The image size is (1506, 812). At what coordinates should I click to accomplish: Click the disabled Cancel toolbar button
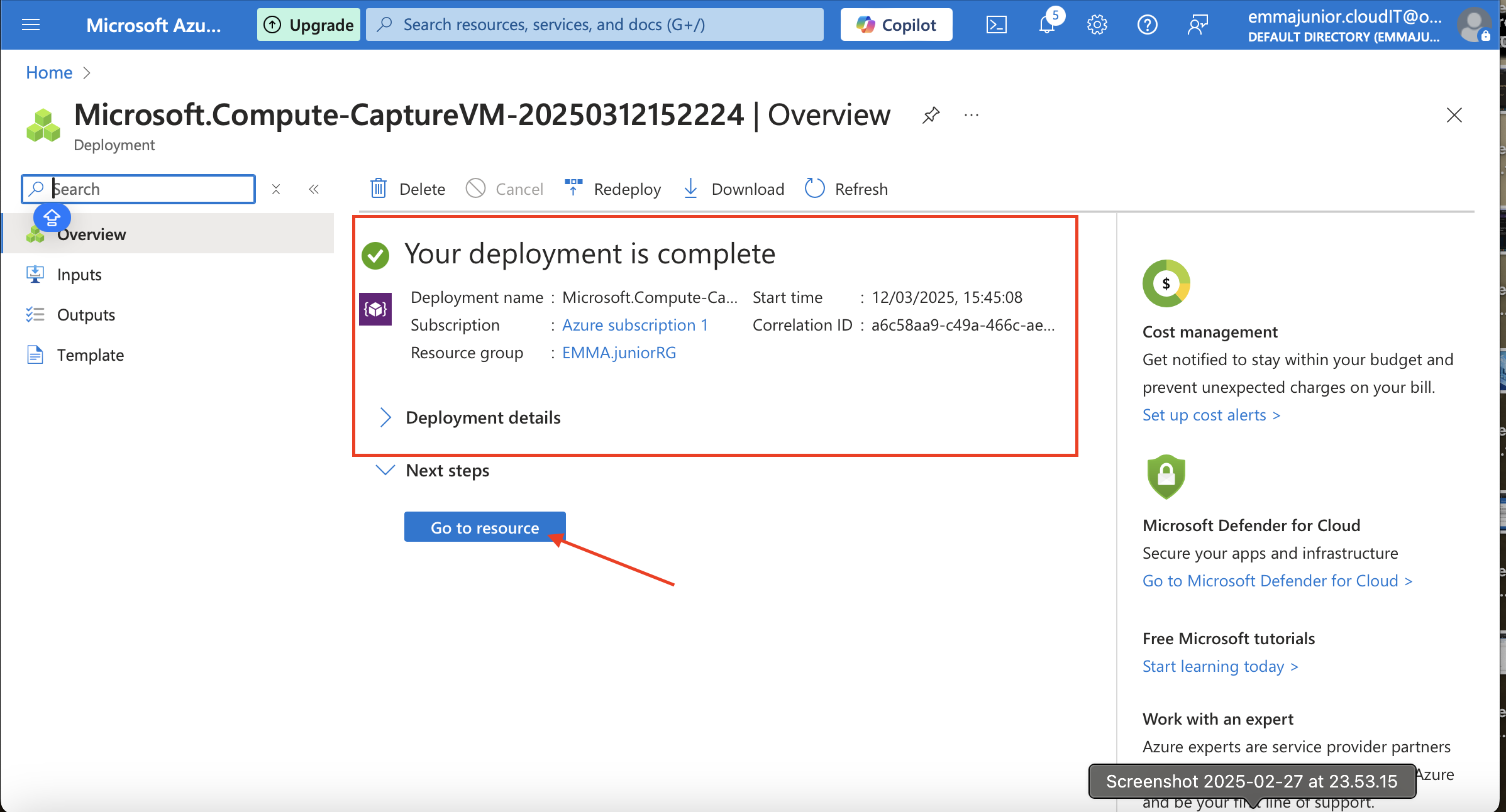click(504, 189)
